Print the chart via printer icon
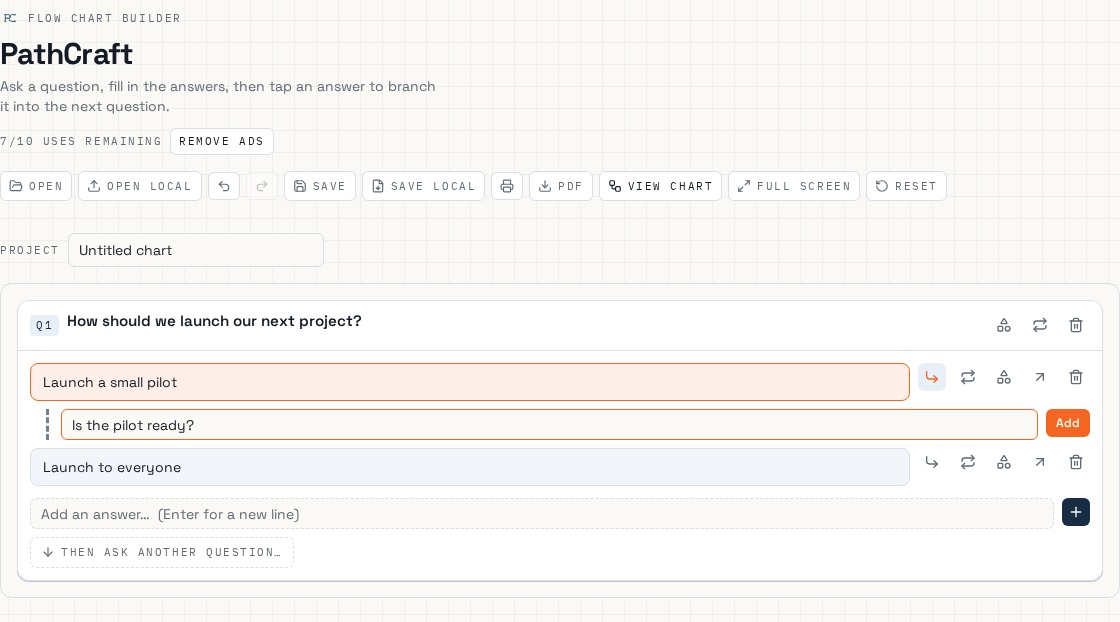 pos(507,186)
